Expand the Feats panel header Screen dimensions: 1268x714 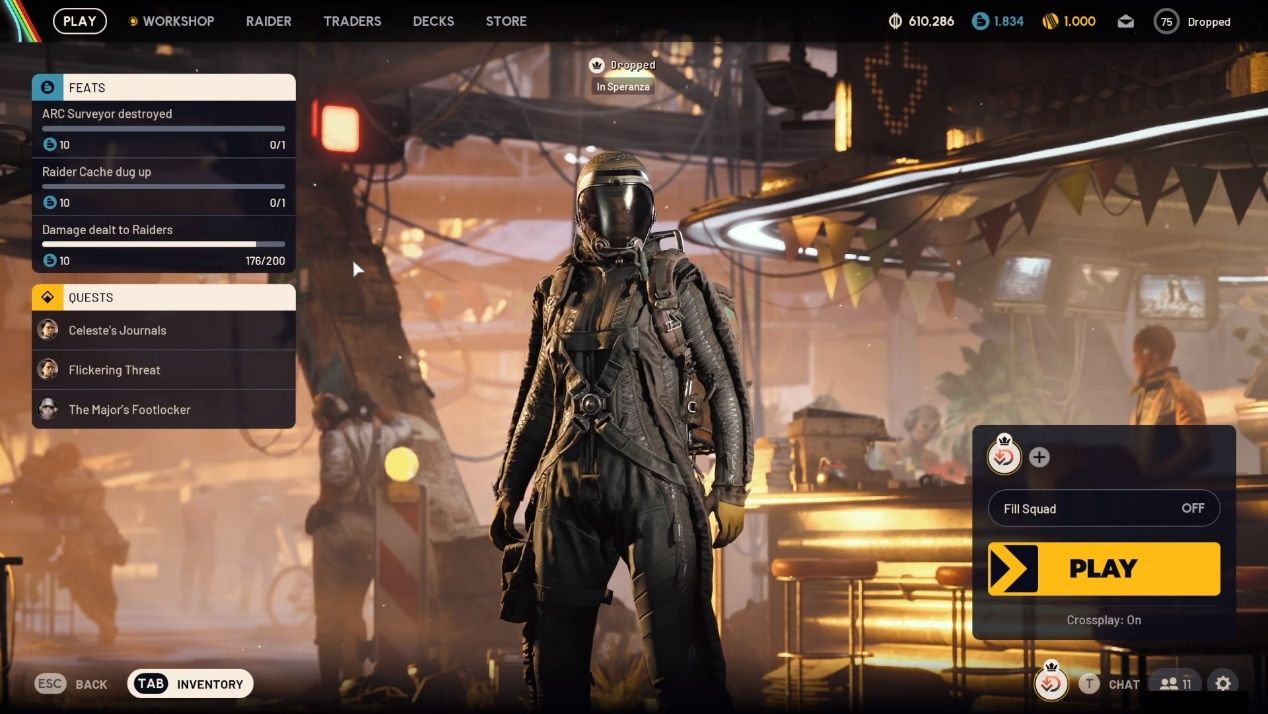click(x=164, y=88)
